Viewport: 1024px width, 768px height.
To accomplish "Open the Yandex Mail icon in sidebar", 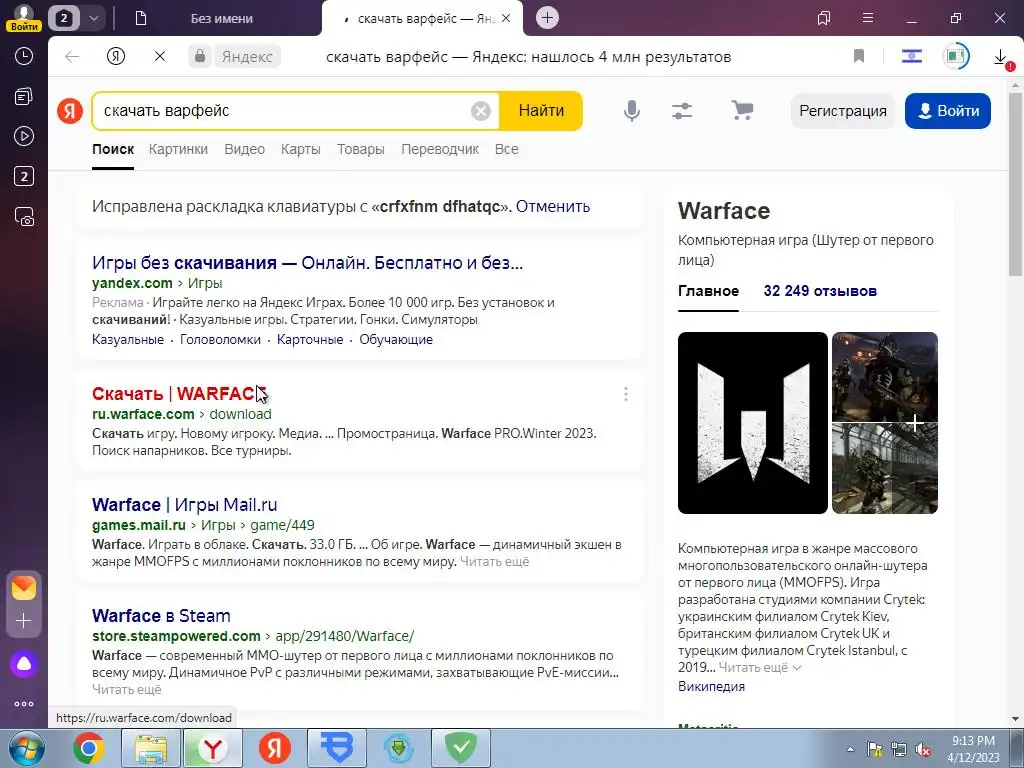I will 24,588.
